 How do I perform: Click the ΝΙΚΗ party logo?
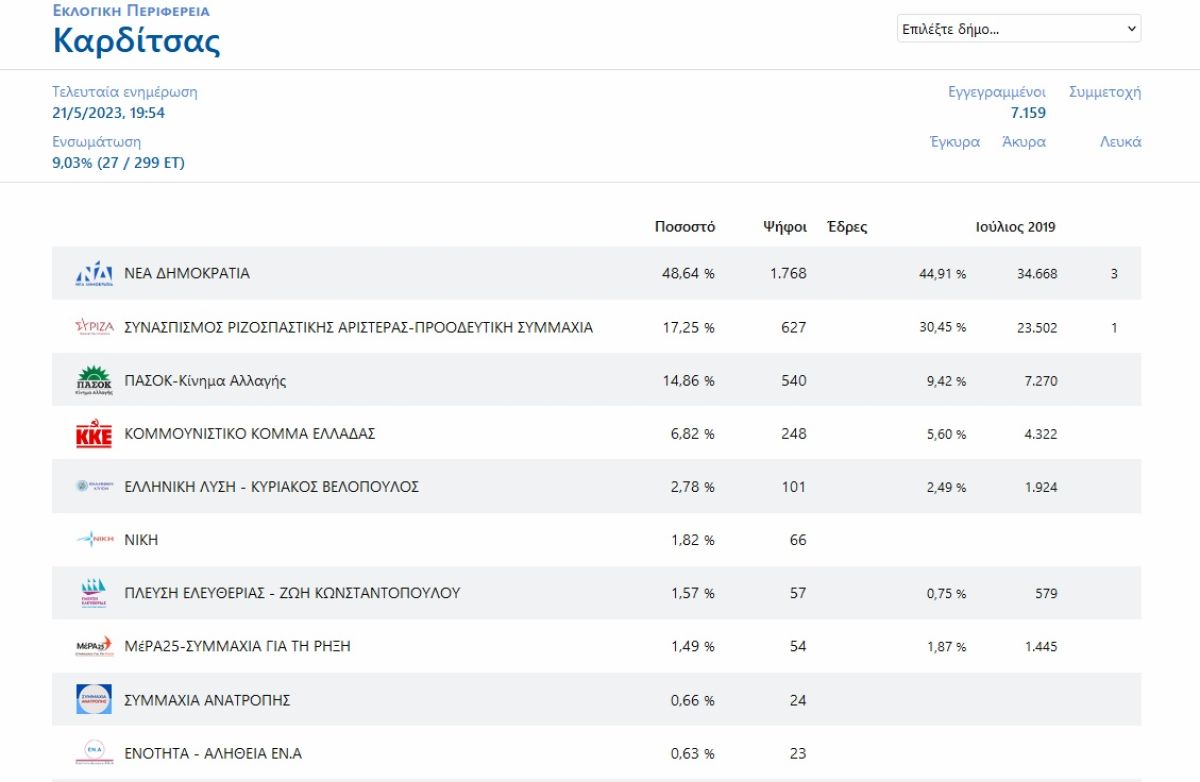(94, 540)
